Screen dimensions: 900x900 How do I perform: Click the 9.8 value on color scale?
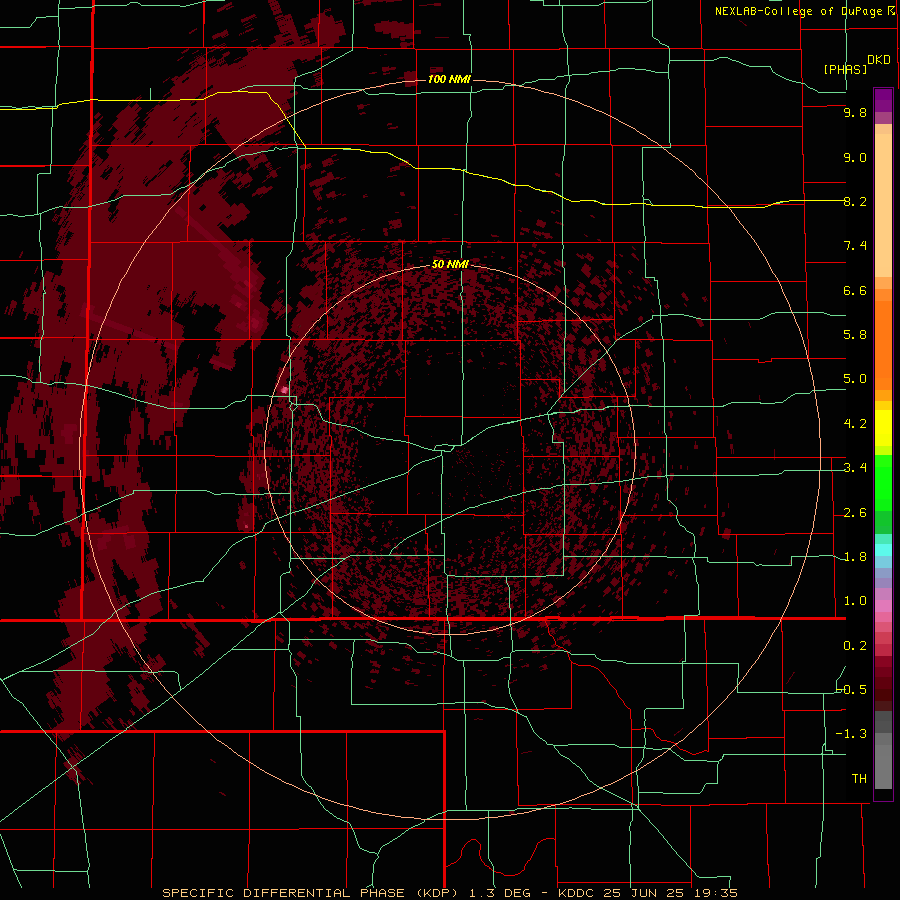point(855,112)
